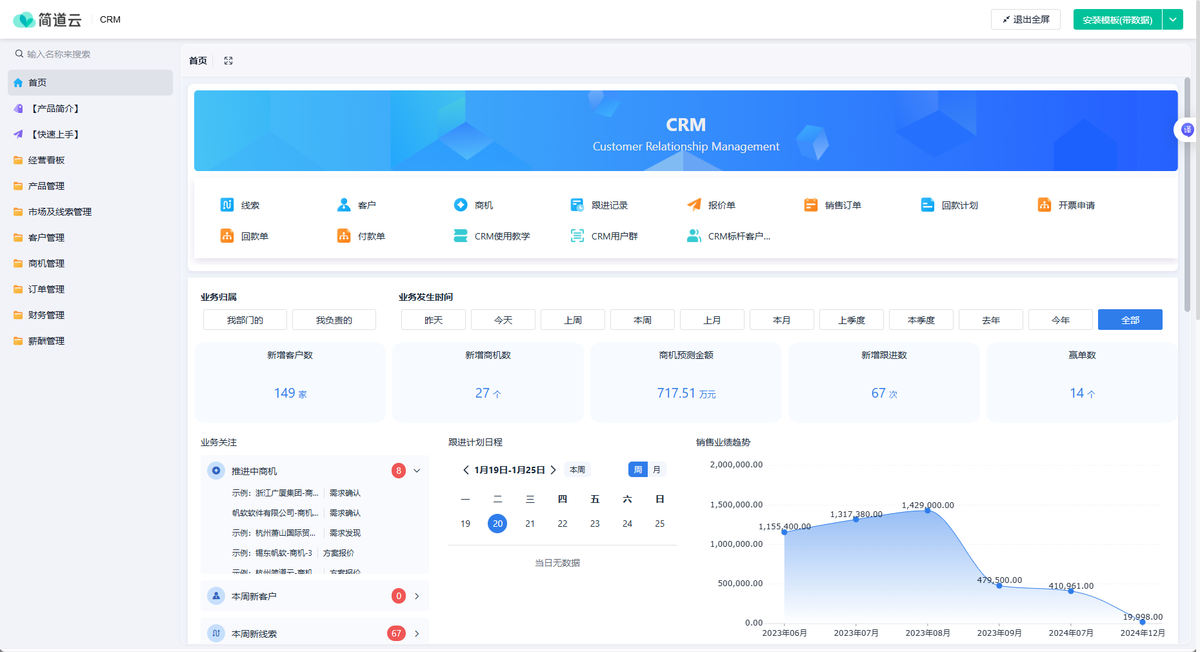Image resolution: width=1200 pixels, height=652 pixels.
Task: Open the 线索 leads icon shortcut
Action: (227, 205)
